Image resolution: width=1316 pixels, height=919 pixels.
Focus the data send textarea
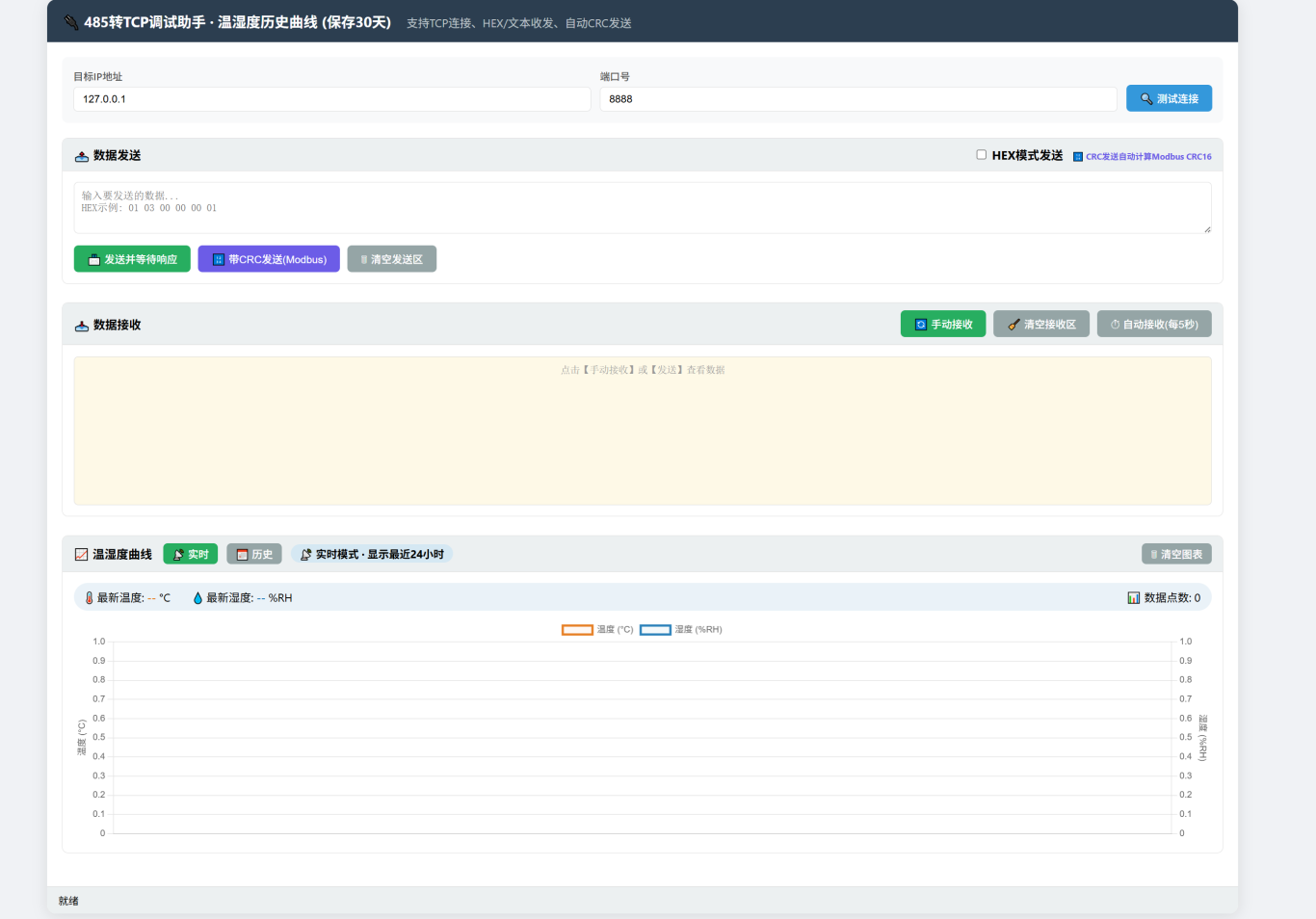pos(642,208)
